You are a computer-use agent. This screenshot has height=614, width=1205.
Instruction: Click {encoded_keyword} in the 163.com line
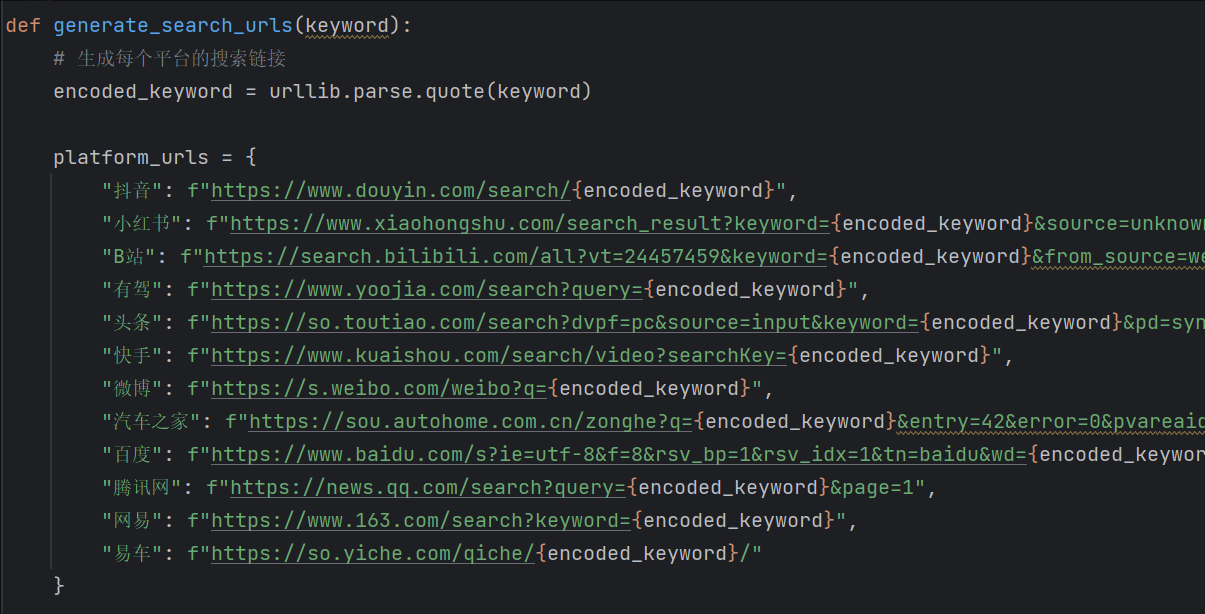pos(733,521)
